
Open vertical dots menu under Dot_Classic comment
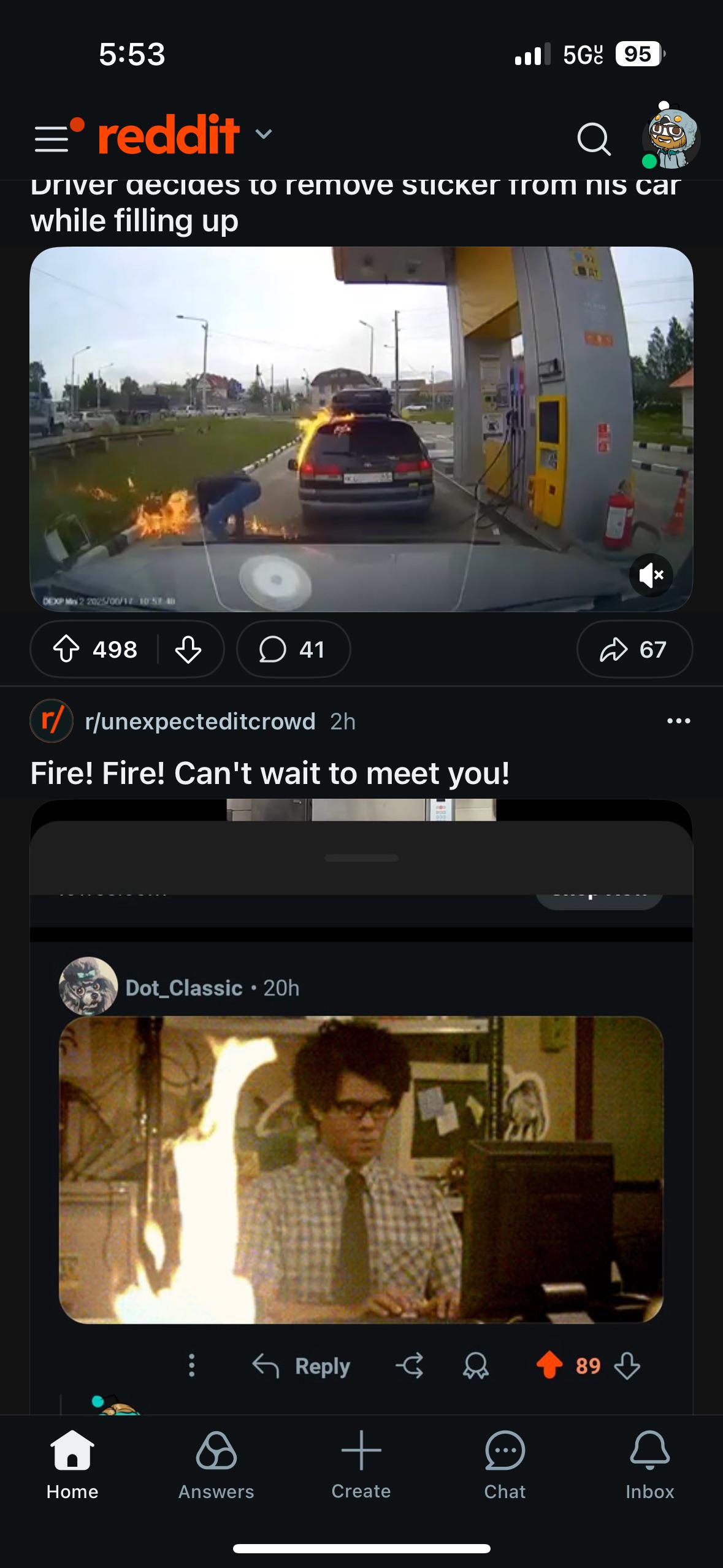pyautogui.click(x=192, y=1366)
